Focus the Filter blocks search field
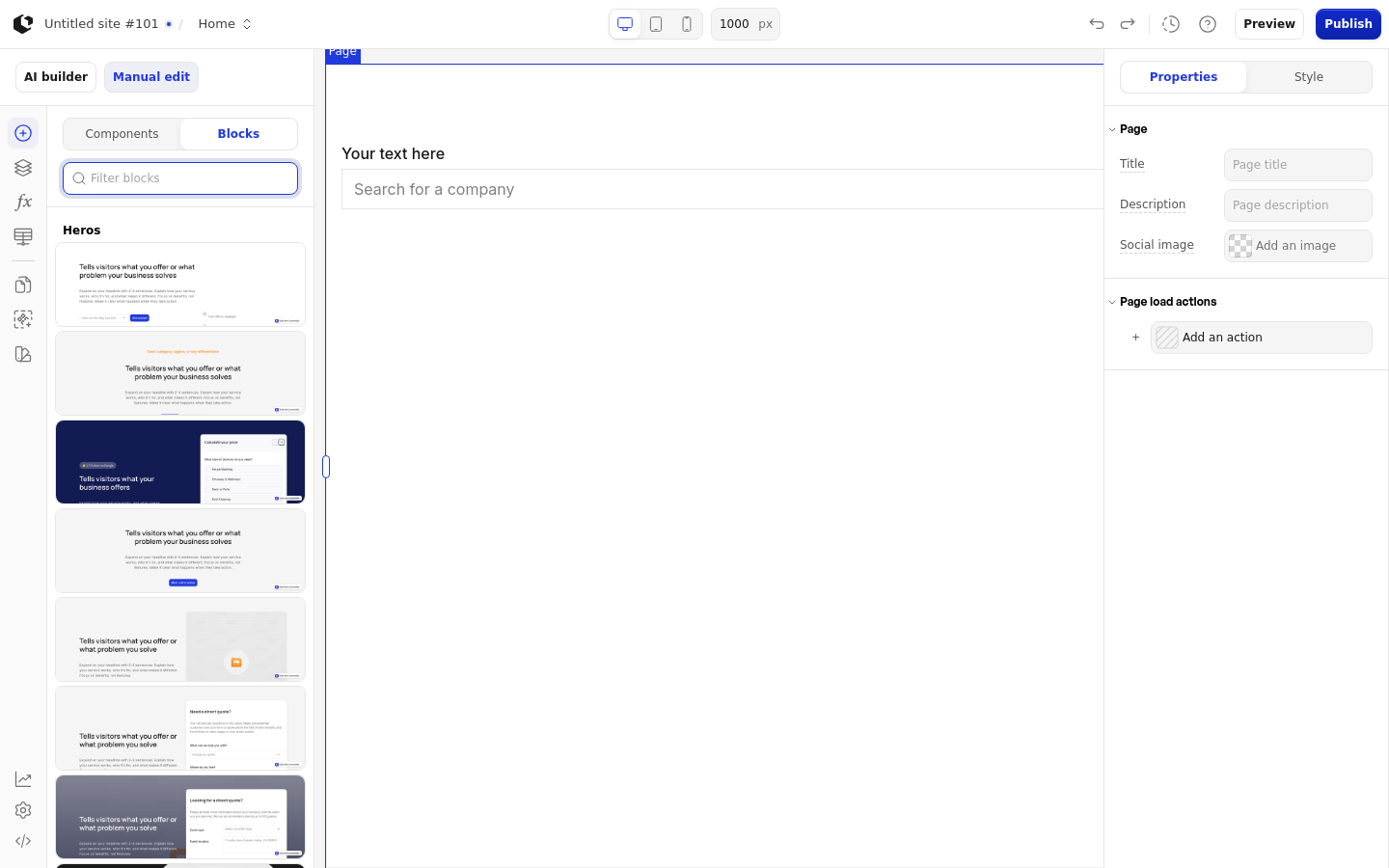 (180, 178)
